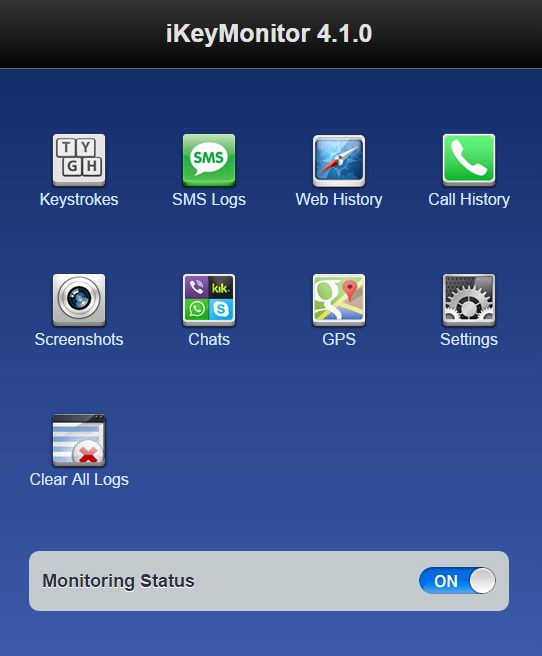Click the Clear All Logs icon
Screen dimensions: 542x656
79,440
